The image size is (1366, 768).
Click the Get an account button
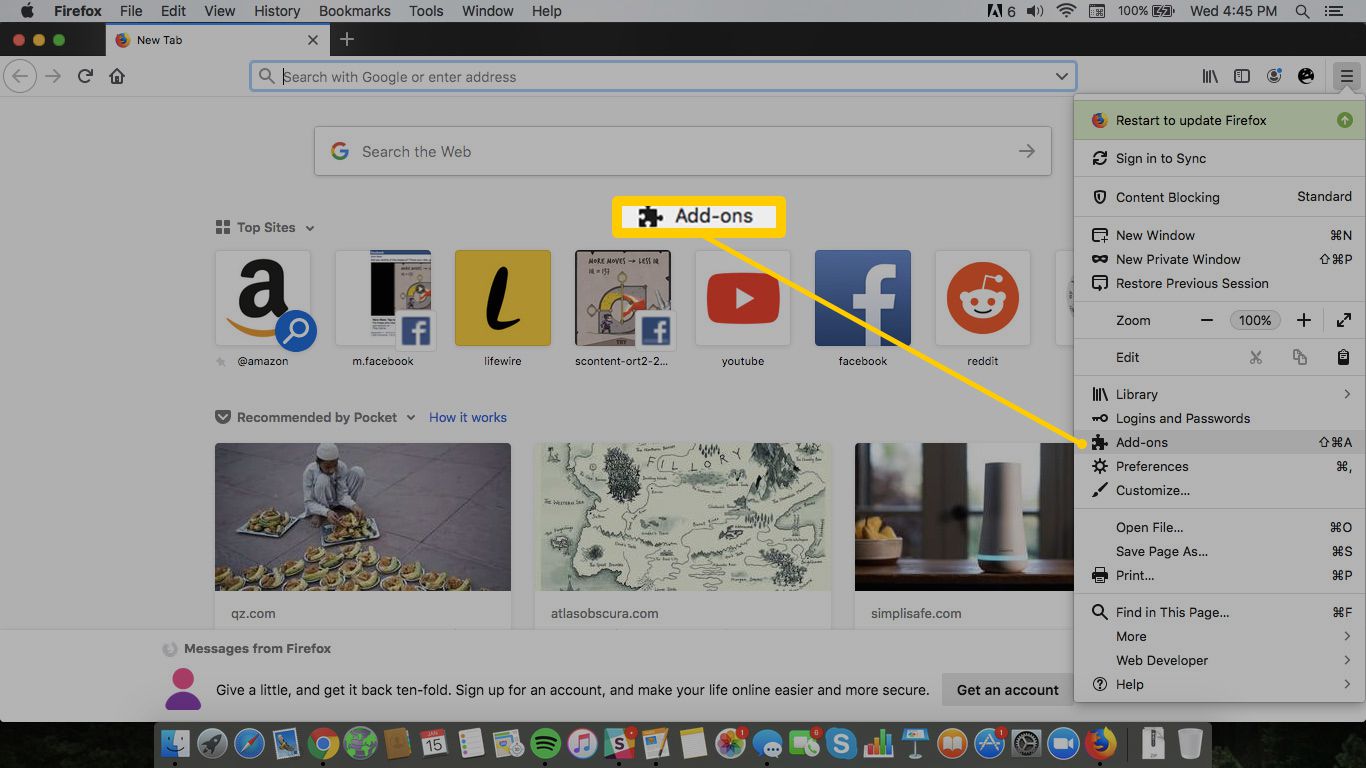[x=1007, y=690]
